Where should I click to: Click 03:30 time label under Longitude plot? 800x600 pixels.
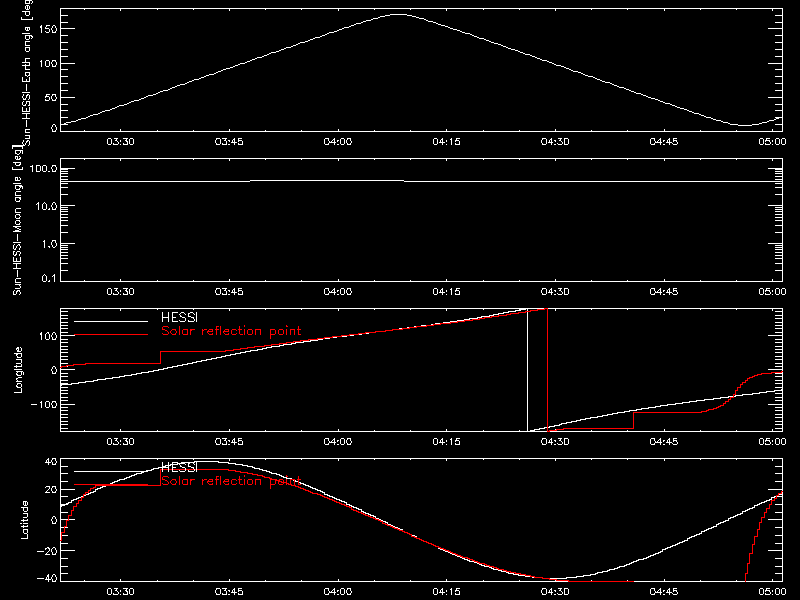point(120,441)
